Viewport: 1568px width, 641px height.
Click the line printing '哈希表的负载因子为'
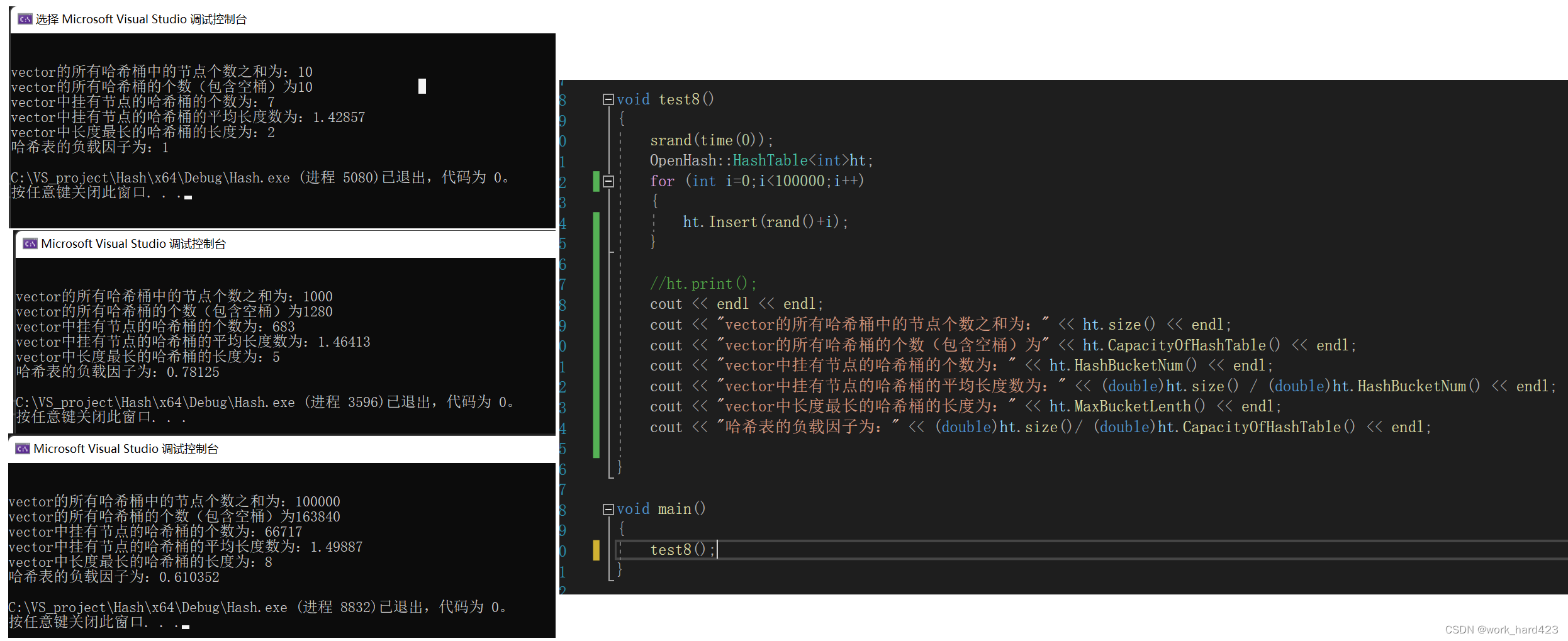tap(1041, 427)
